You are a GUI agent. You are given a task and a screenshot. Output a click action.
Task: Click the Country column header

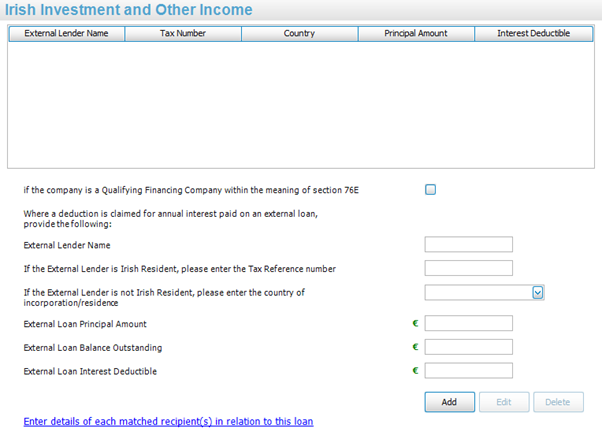(299, 33)
